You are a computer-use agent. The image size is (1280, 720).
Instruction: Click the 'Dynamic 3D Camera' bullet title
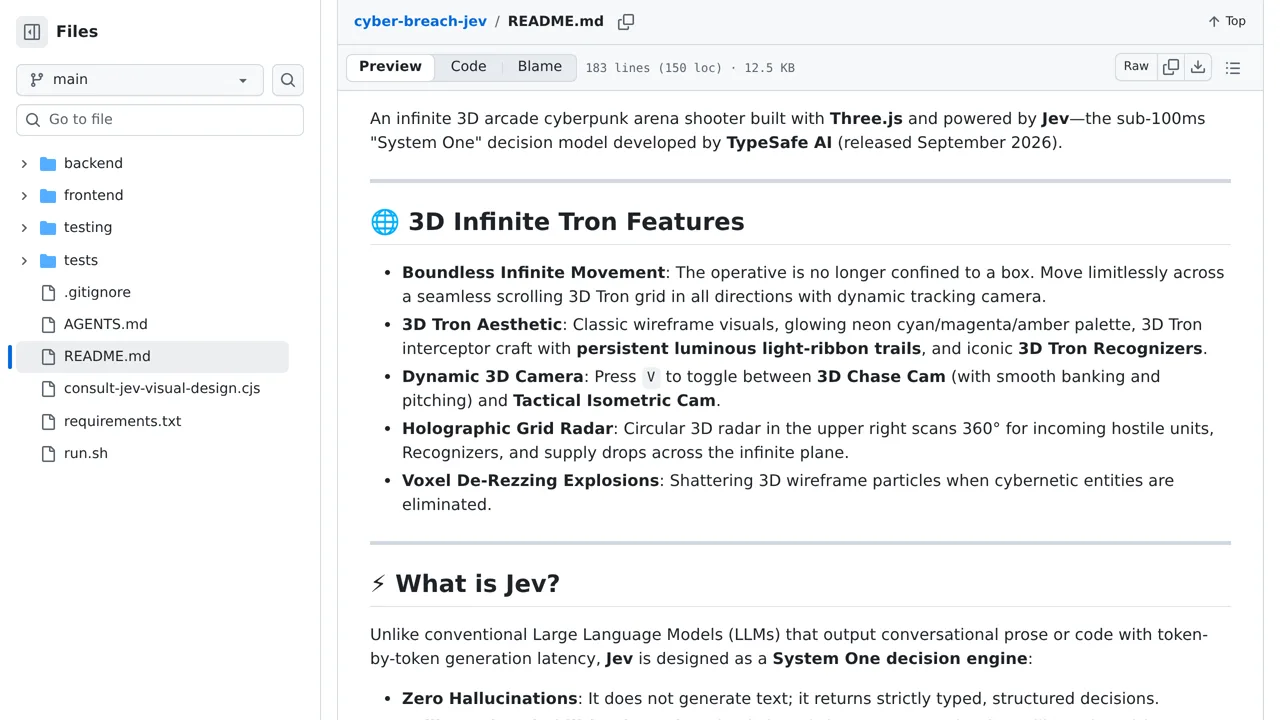click(493, 377)
